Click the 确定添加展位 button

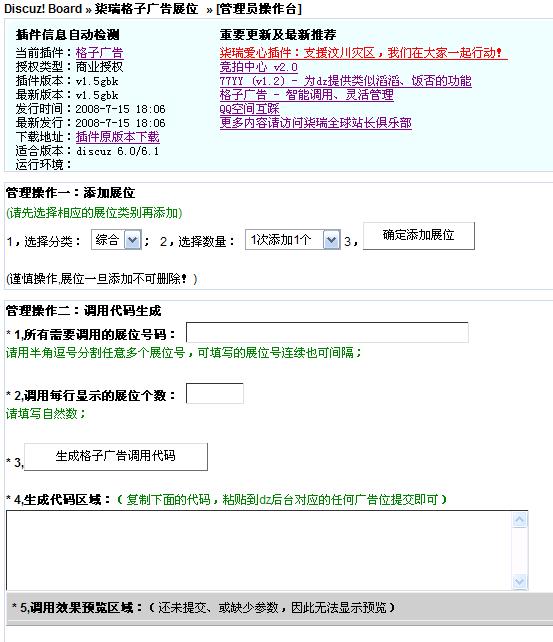pyautogui.click(x=419, y=236)
